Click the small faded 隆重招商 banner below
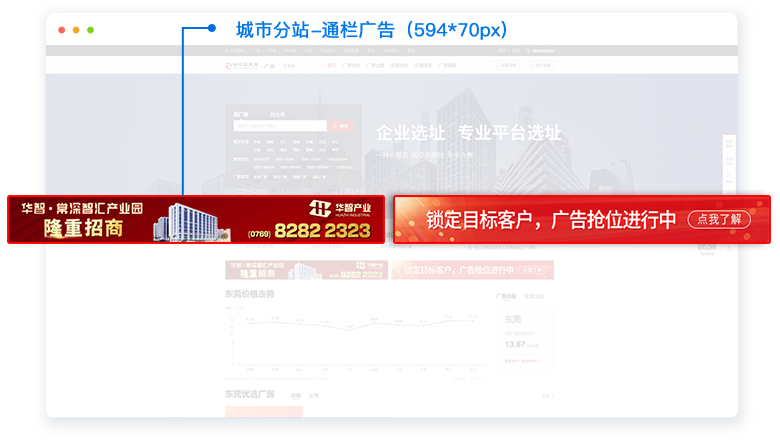This screenshot has width=780, height=440. point(306,270)
